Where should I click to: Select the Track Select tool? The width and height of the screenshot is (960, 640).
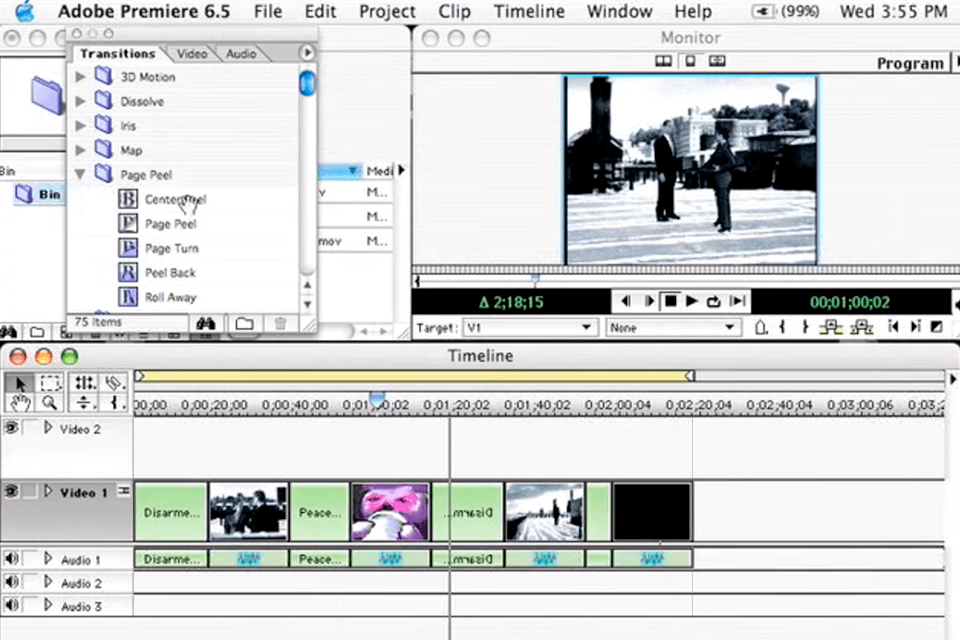coord(85,383)
